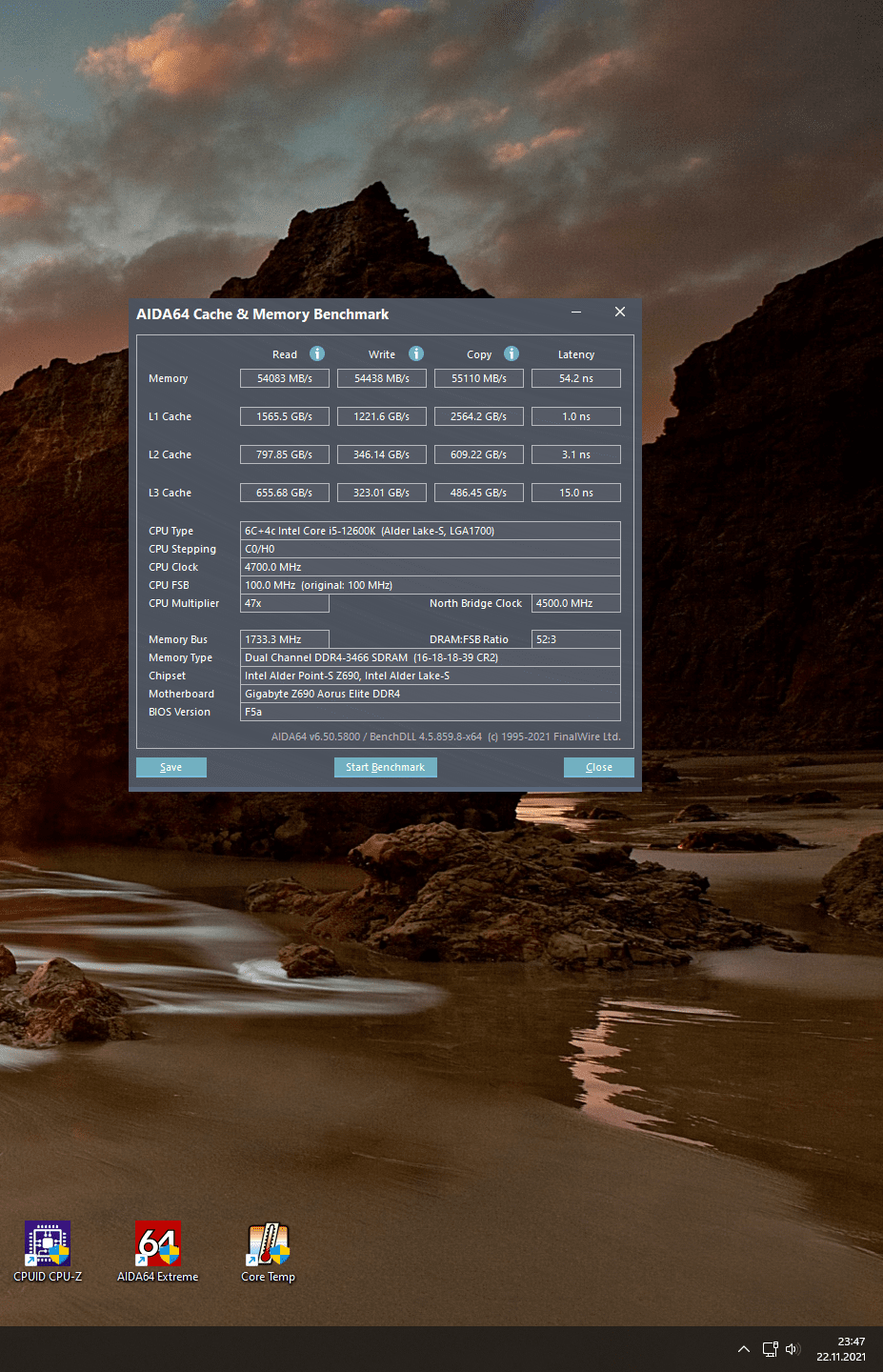Image resolution: width=883 pixels, height=1372 pixels.
Task: Click the CPU Stepping value C0/H0
Action: [431, 549]
